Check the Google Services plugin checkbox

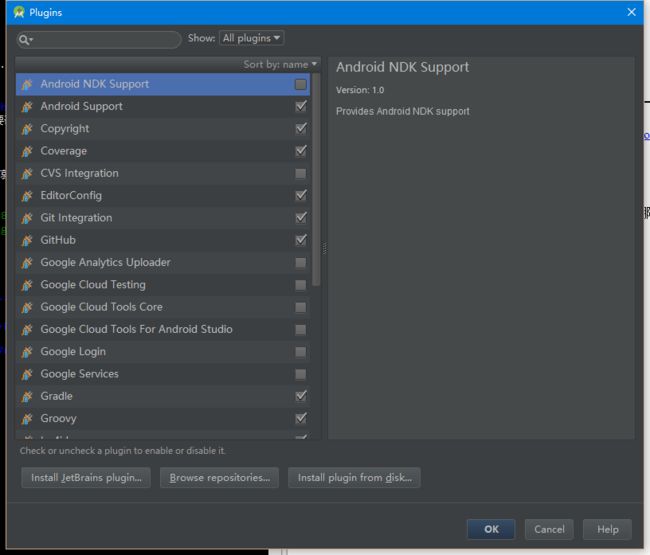[x=301, y=375]
